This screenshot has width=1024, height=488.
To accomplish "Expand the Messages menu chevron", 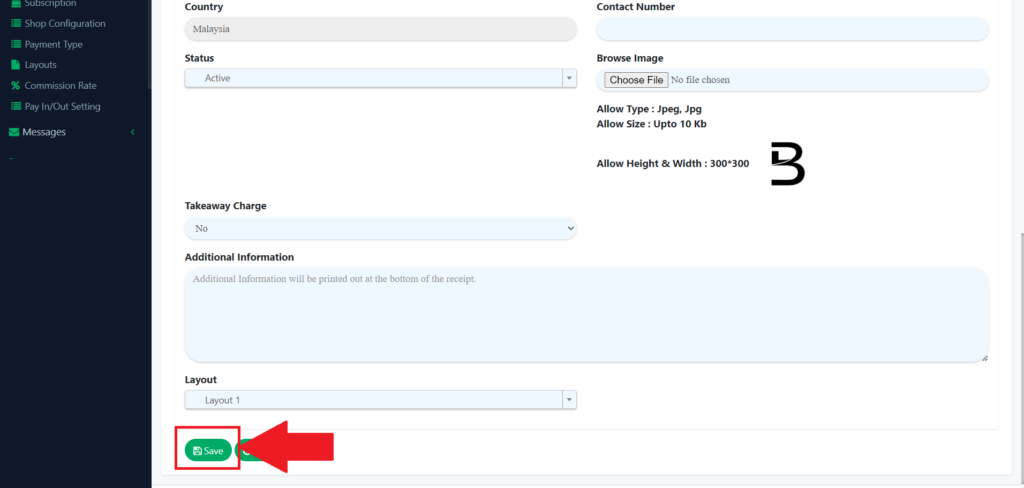I will (x=132, y=132).
